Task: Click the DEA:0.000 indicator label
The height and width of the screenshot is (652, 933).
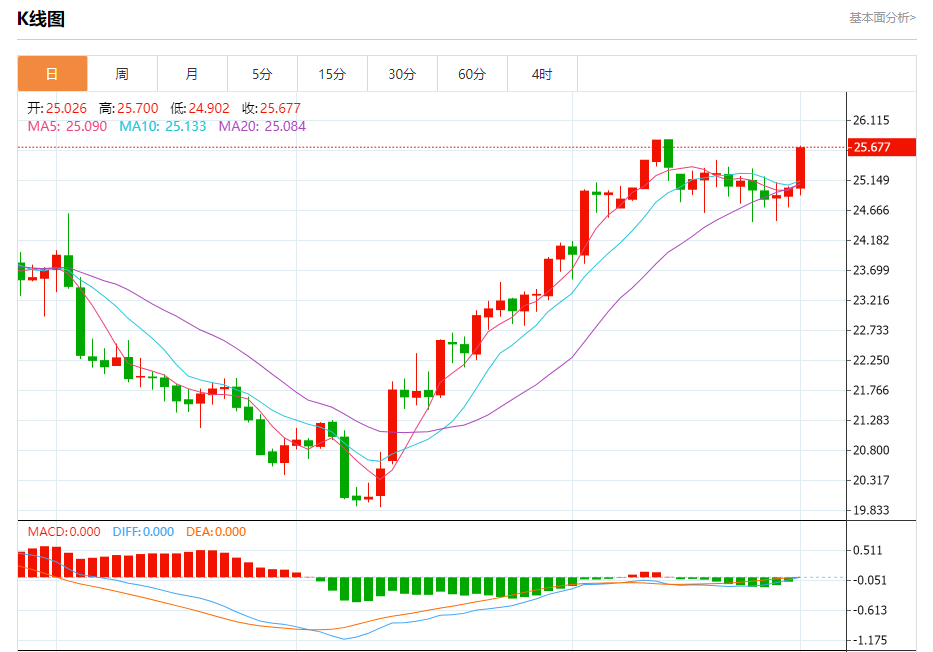Action: 216,531
